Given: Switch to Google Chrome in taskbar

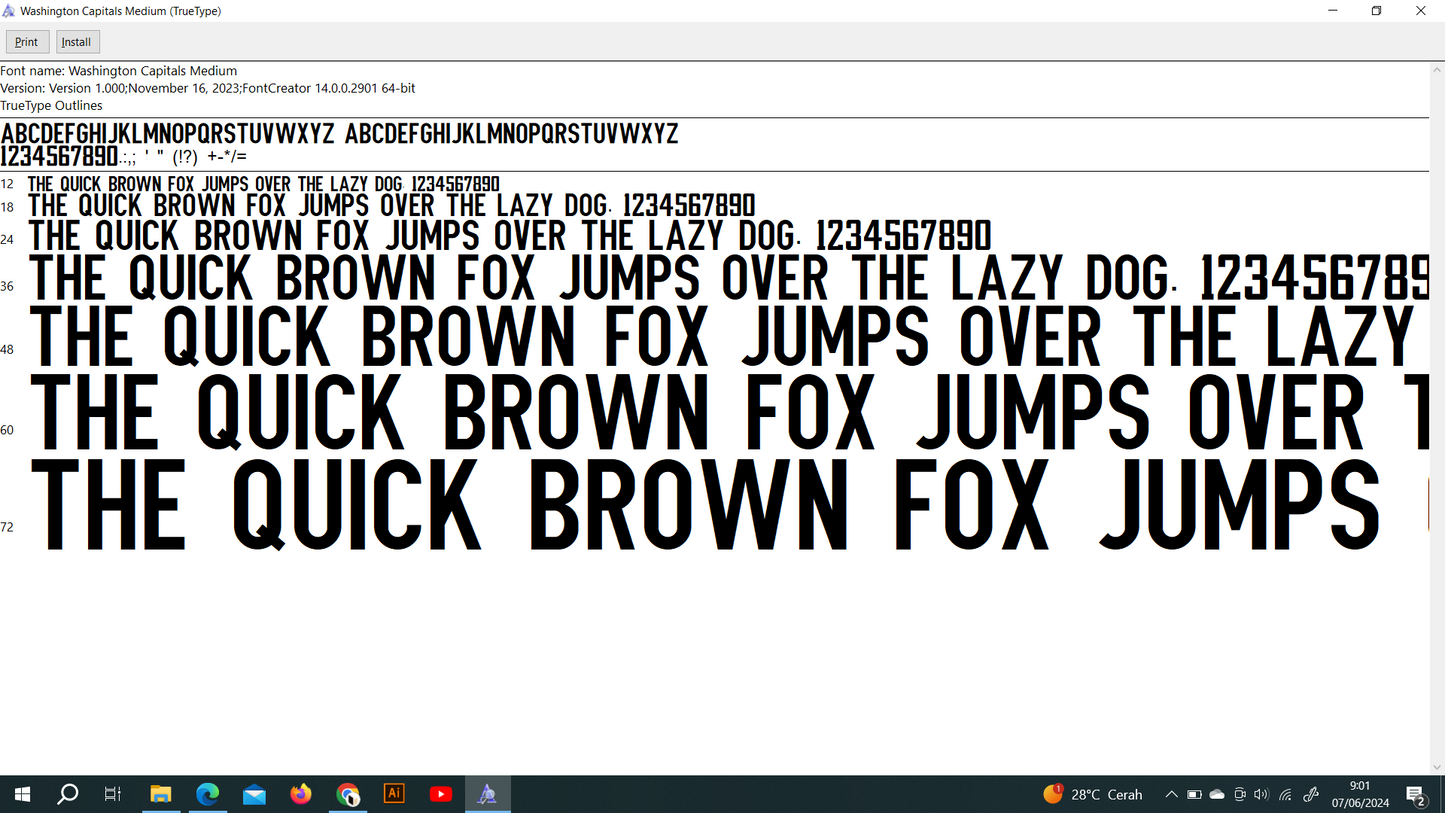Looking at the screenshot, I should (347, 794).
